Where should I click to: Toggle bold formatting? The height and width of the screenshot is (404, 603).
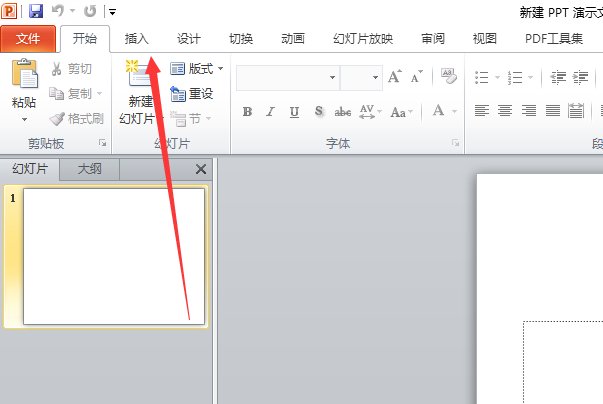point(247,112)
